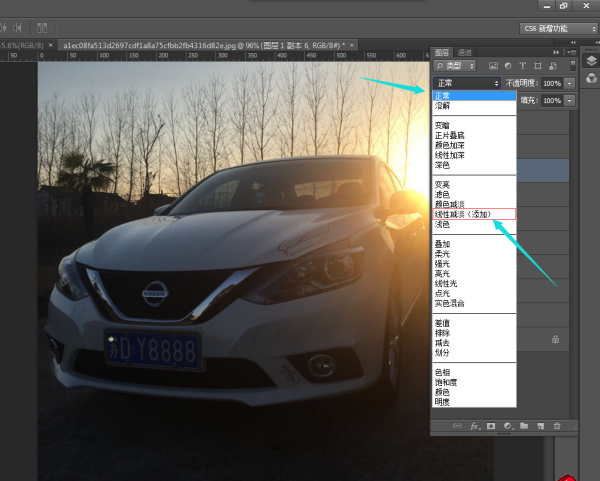Click the distribute spacing icon in options bar
This screenshot has height=481, width=600.
[x=42, y=28]
